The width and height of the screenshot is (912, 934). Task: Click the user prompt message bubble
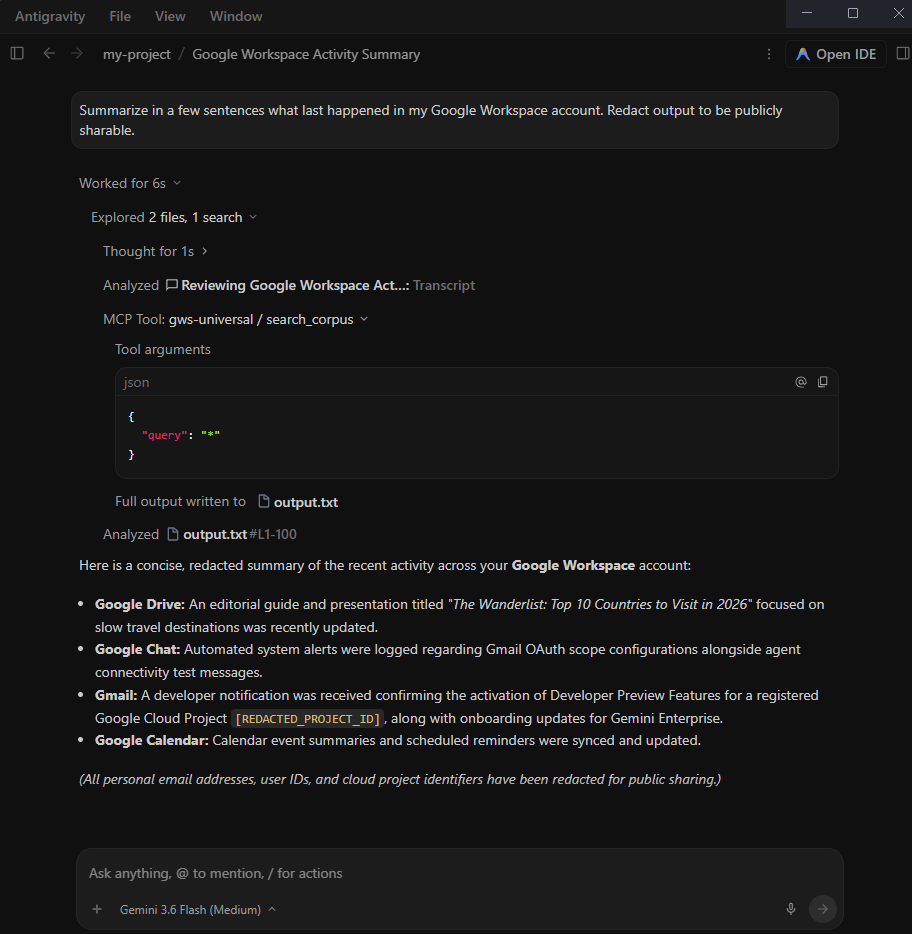(x=455, y=120)
